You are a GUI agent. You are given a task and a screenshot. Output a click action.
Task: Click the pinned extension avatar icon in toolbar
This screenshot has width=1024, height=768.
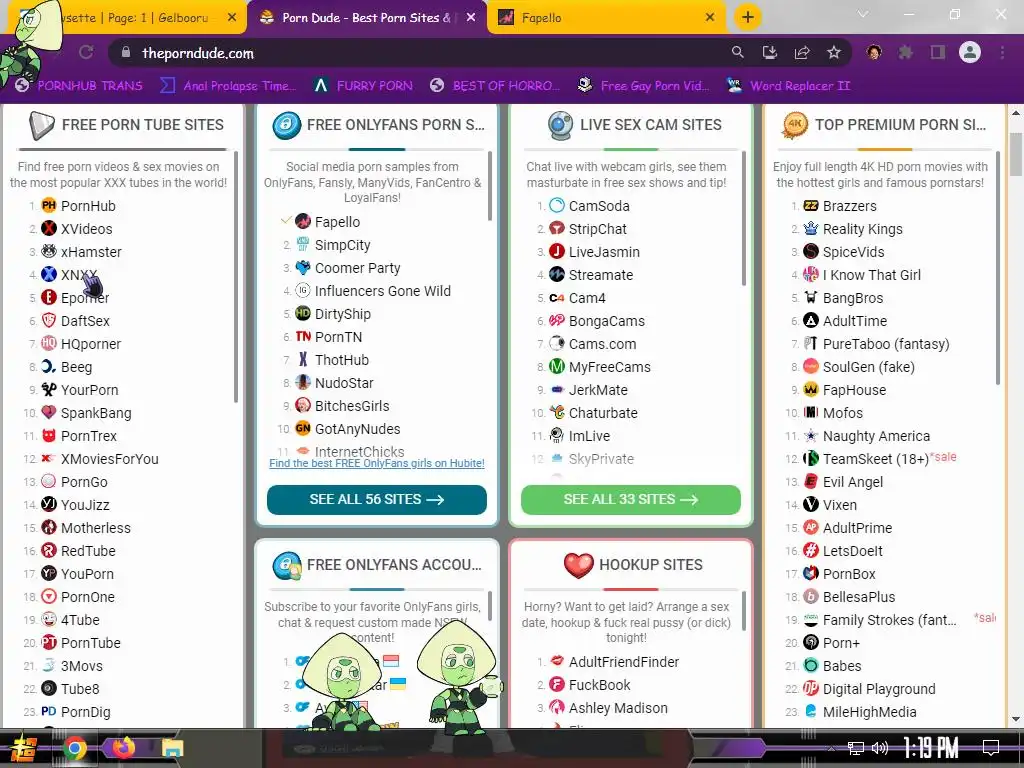[x=874, y=52]
